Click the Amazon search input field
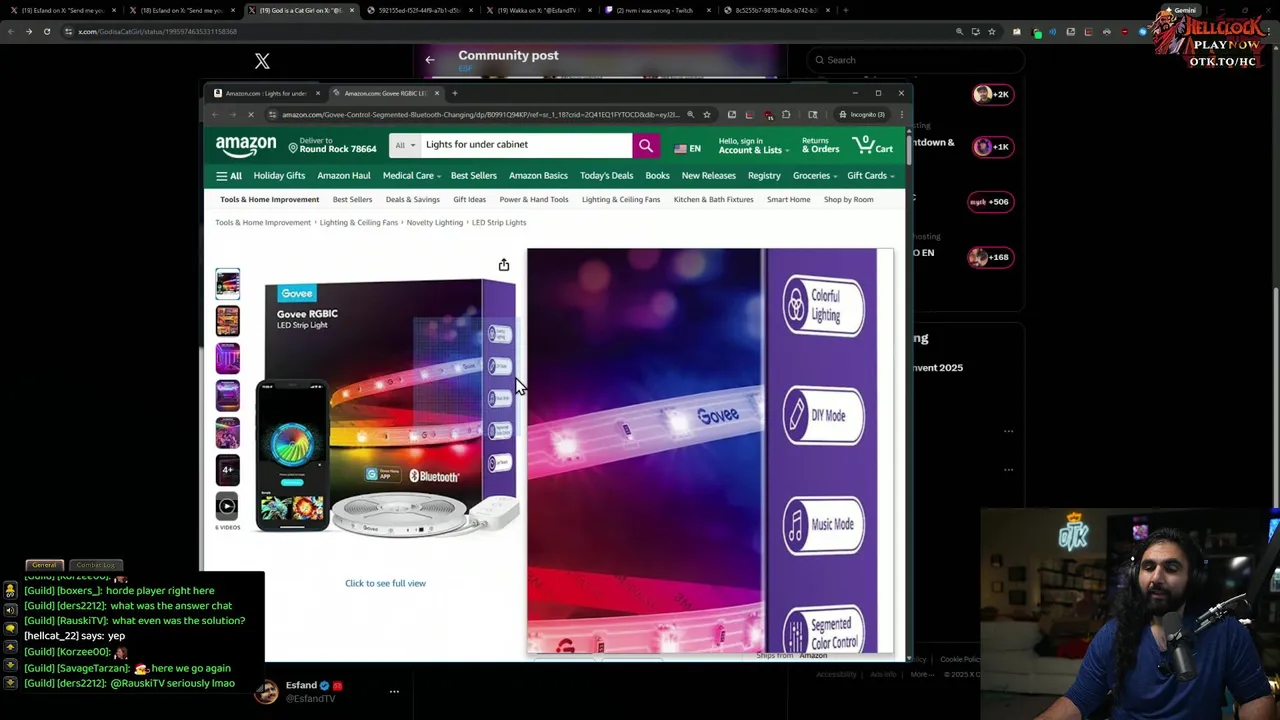 pos(526,146)
